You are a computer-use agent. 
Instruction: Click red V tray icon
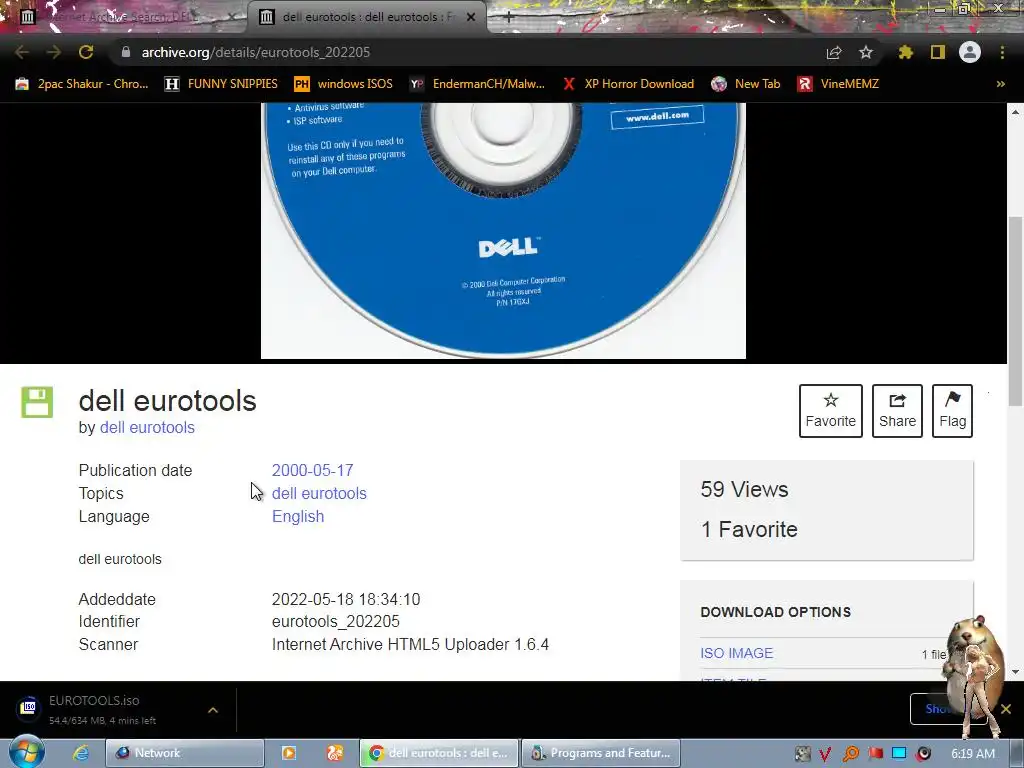click(825, 754)
